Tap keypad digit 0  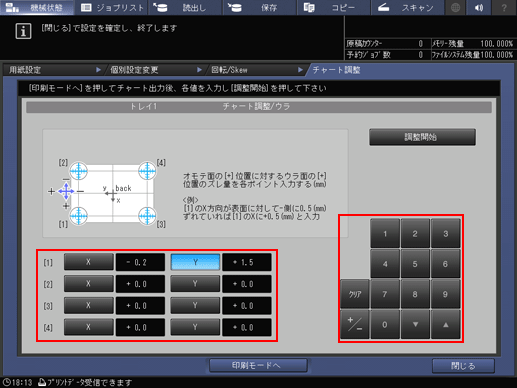[385, 324]
